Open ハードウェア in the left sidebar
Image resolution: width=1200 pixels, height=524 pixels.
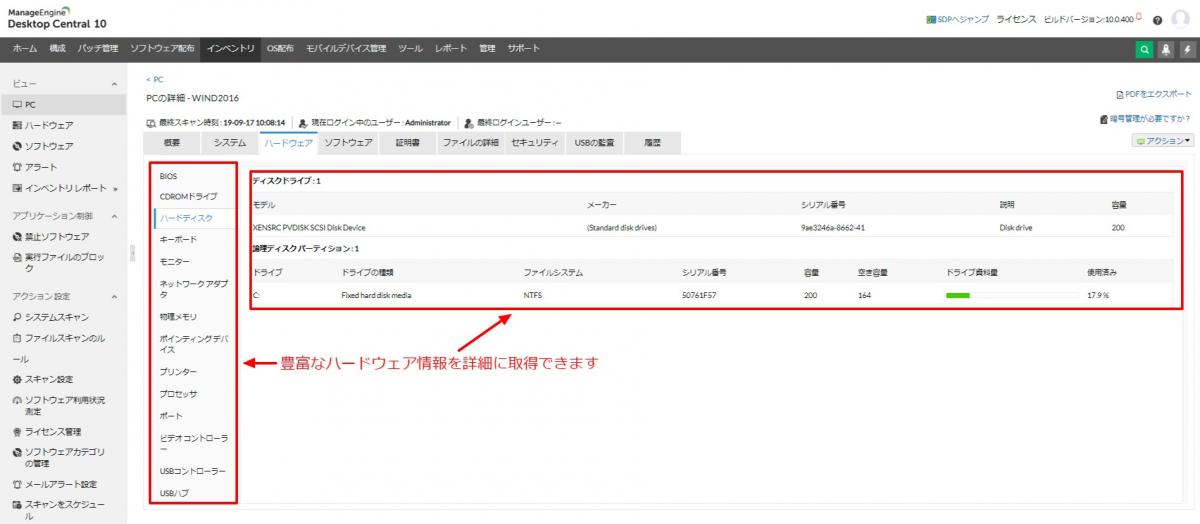[49, 125]
